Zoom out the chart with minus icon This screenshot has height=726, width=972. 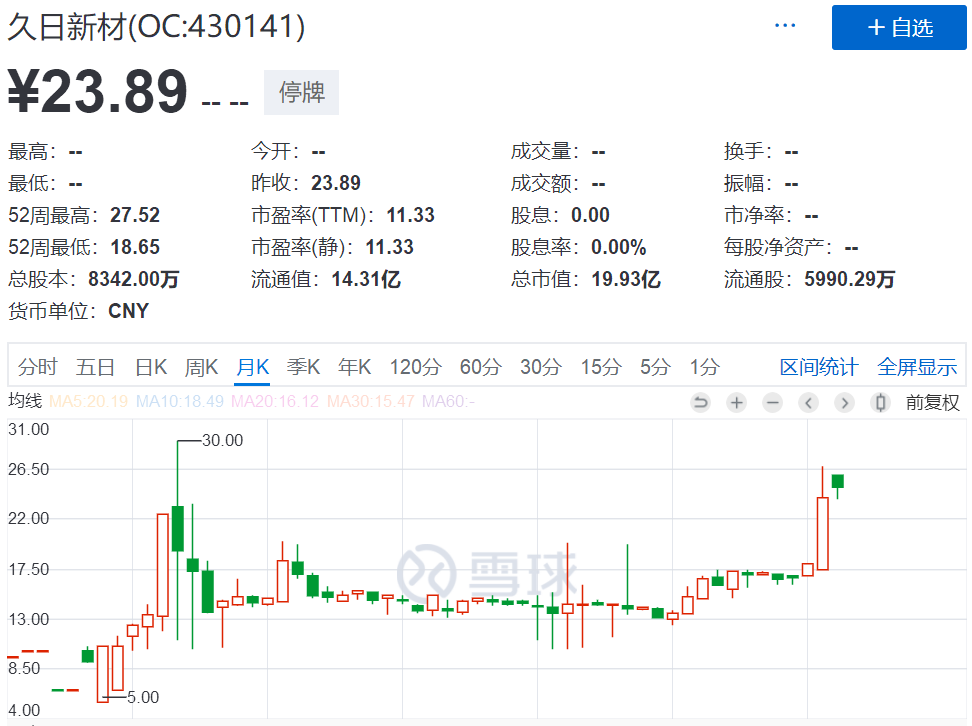(x=772, y=403)
